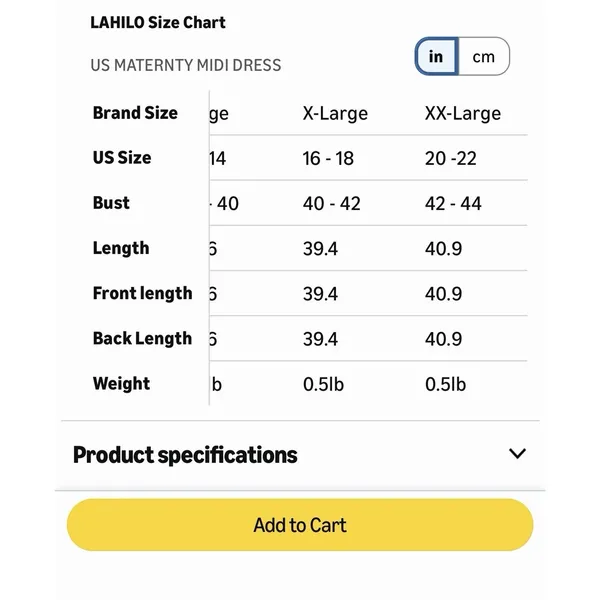600x600 pixels.
Task: Expand Product specifications chevron
Action: 517,453
